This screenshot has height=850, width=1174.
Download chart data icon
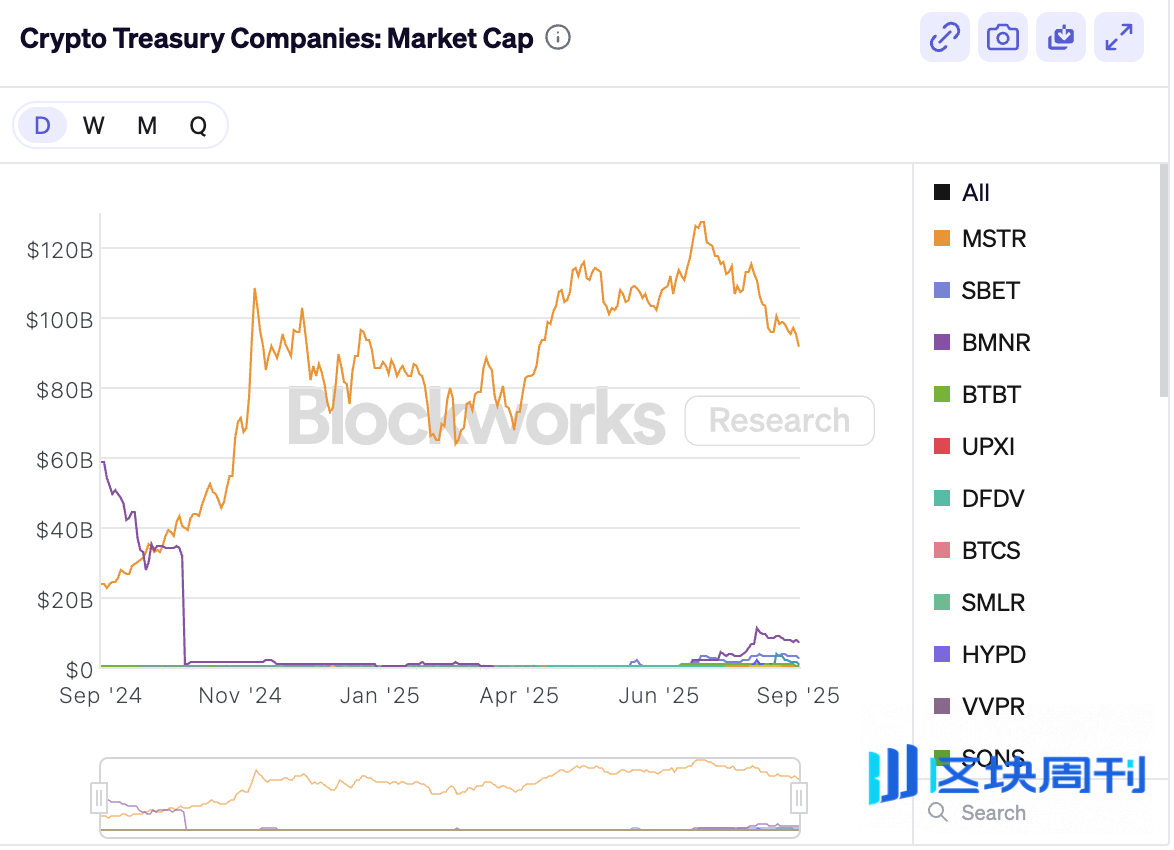(x=1061, y=37)
